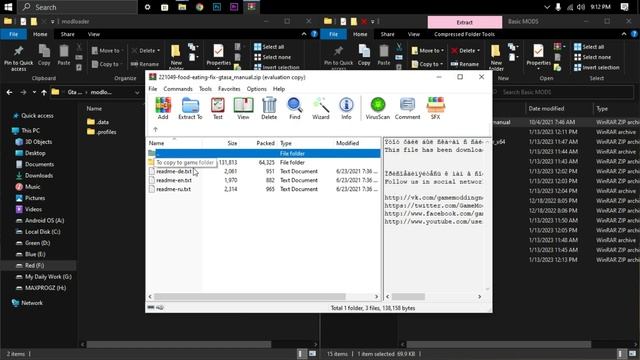Click Properties in modloader window ribbon
This screenshot has height=360, width=640.
pyautogui.click(x=218, y=56)
